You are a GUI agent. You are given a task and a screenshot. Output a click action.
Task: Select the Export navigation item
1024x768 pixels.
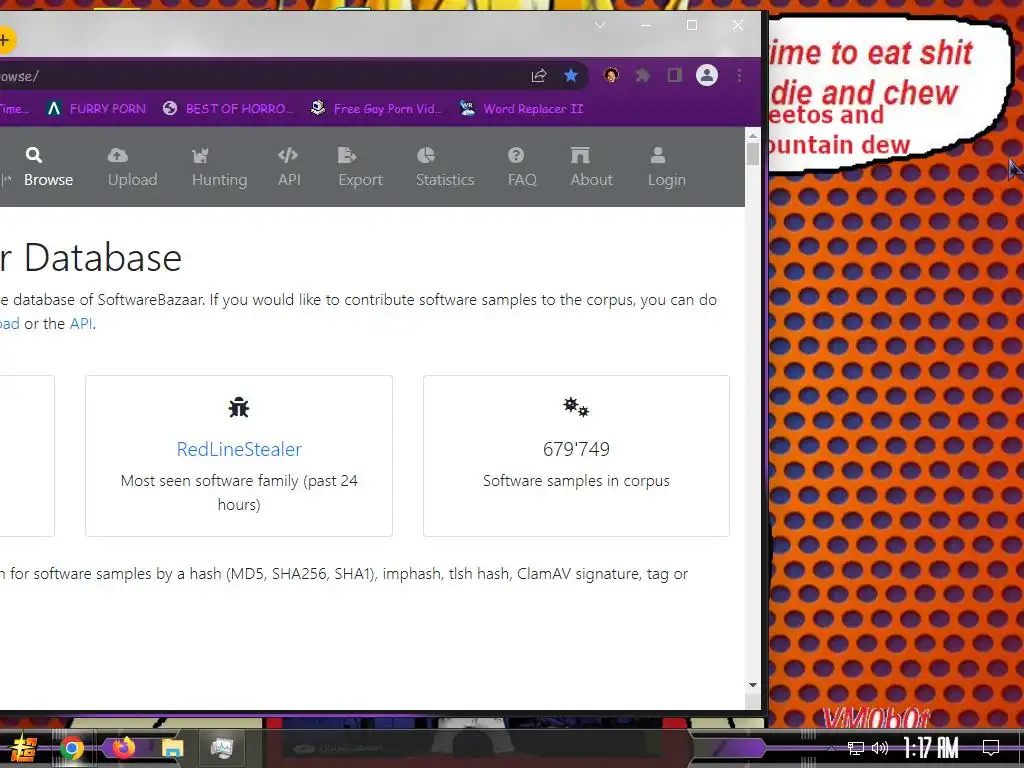point(360,167)
